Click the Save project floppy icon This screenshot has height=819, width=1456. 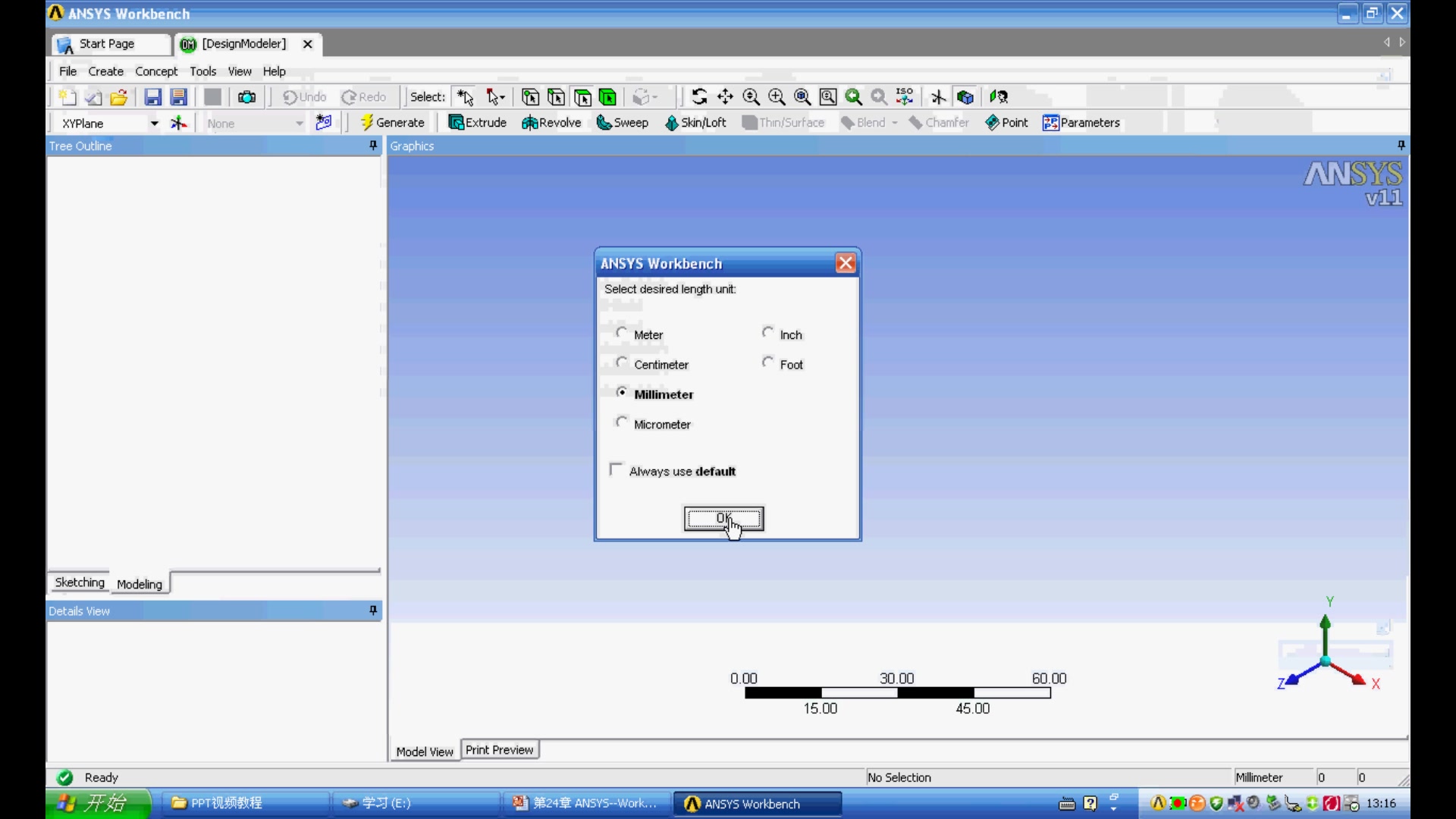(152, 97)
